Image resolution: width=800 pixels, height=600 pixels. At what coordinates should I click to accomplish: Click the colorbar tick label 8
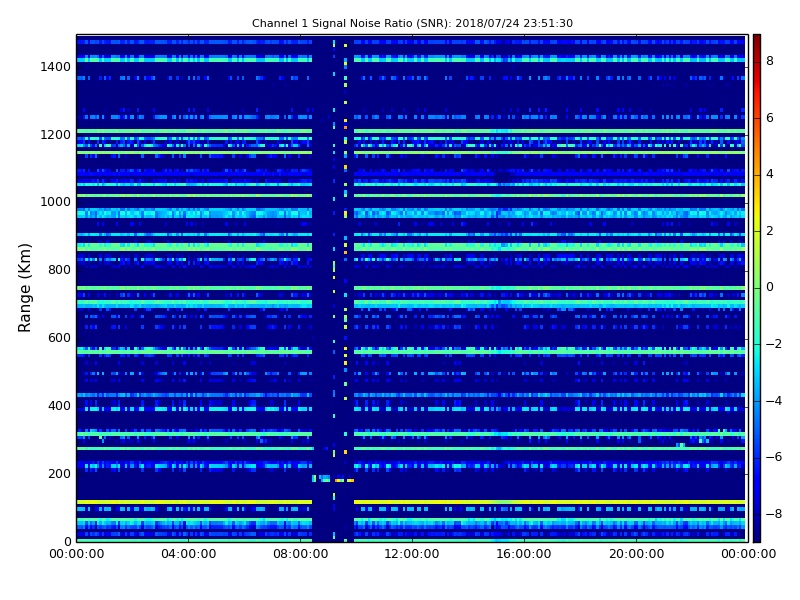point(770,61)
